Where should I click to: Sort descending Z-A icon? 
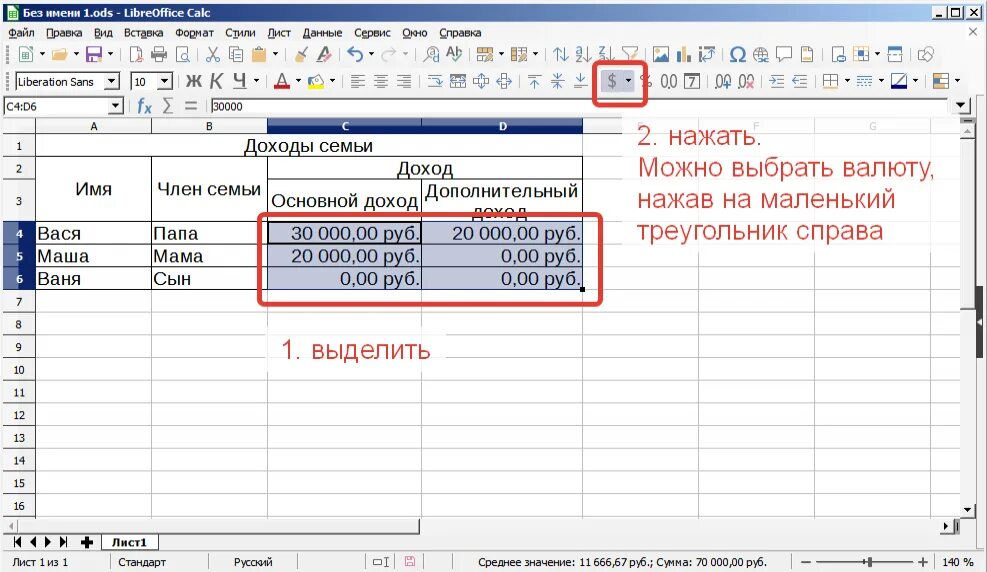[606, 55]
